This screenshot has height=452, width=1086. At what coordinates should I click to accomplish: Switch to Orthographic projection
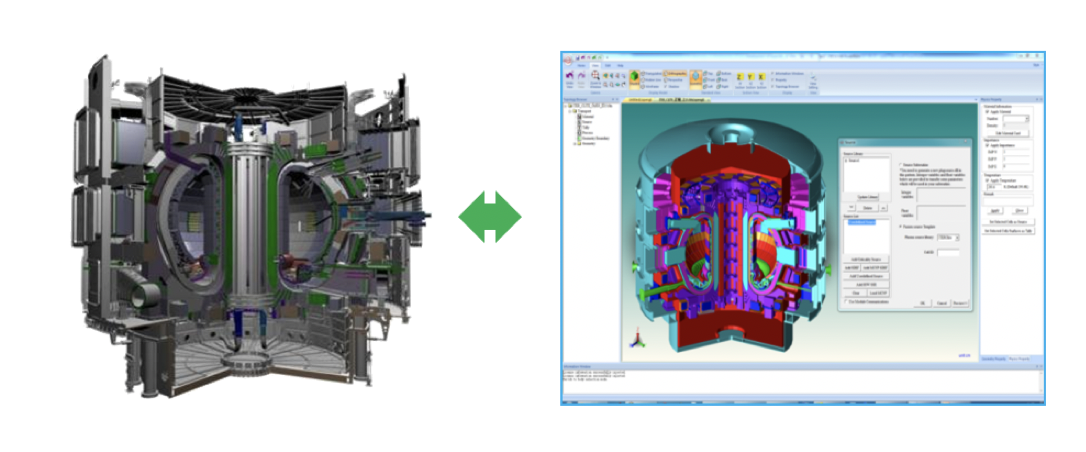tap(675, 73)
